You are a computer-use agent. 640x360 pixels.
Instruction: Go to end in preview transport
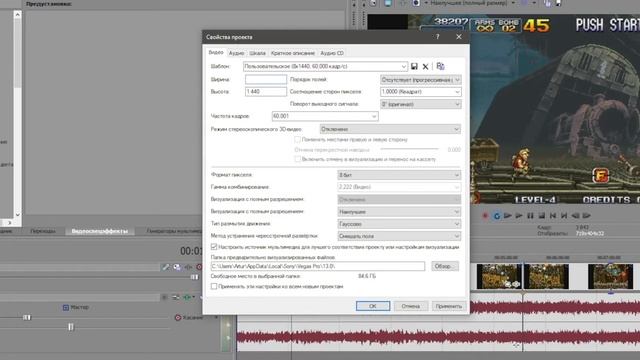coord(564,216)
